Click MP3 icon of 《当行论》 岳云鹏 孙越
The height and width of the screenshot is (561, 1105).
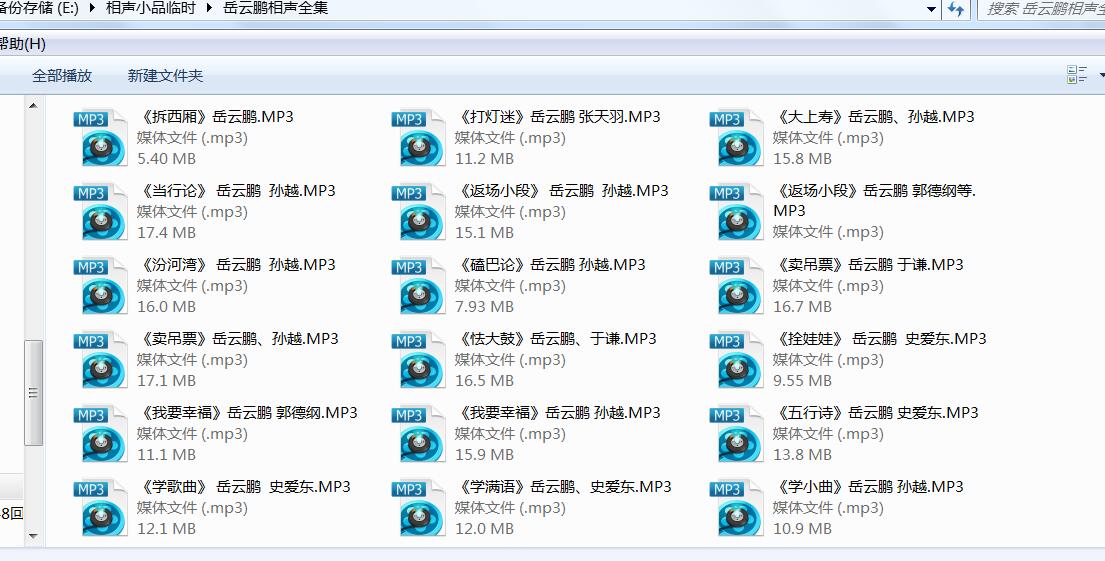(100, 211)
